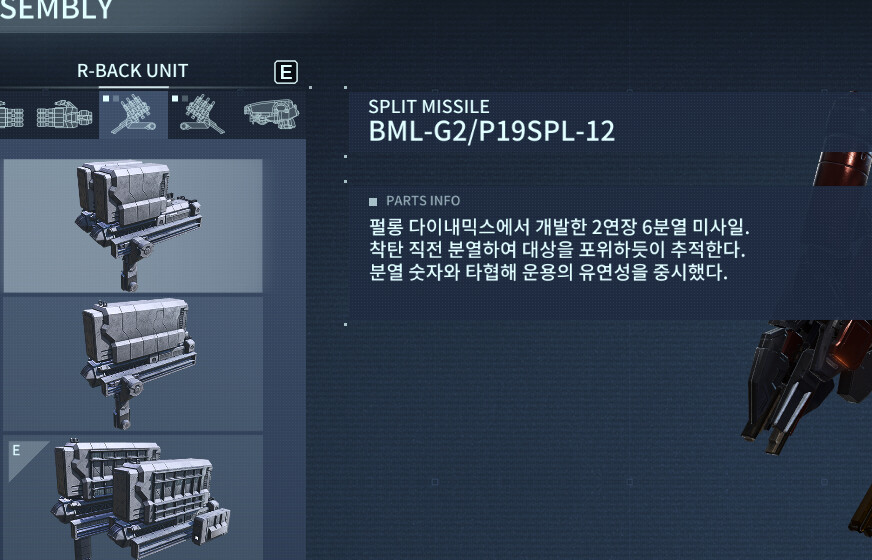This screenshot has height=560, width=872.
Task: Choose the fully visible hand-shaped arm unit icon
Action: 64,115
